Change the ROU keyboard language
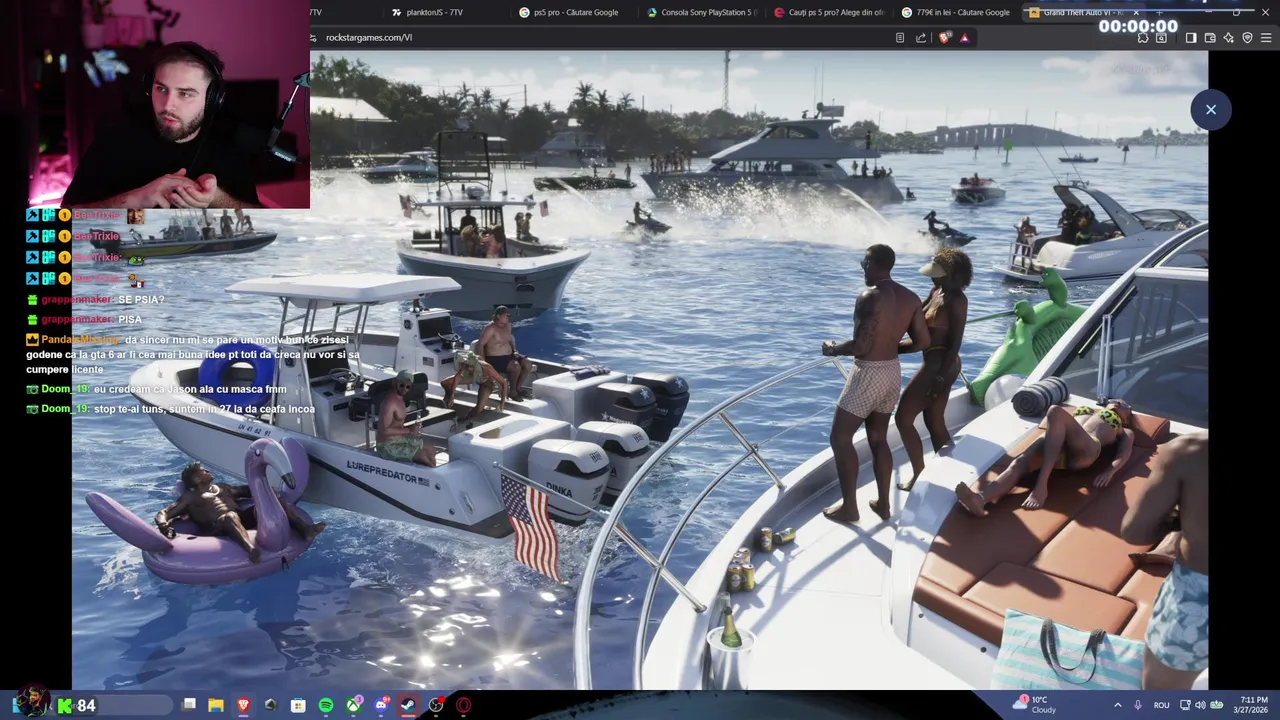 point(1161,705)
